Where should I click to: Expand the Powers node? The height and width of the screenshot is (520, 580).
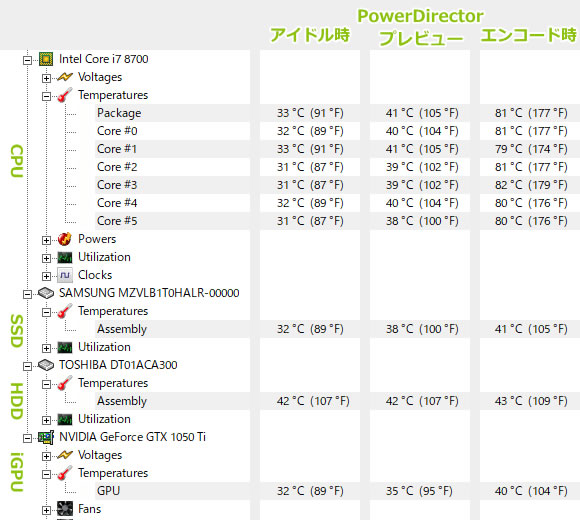coord(46,240)
